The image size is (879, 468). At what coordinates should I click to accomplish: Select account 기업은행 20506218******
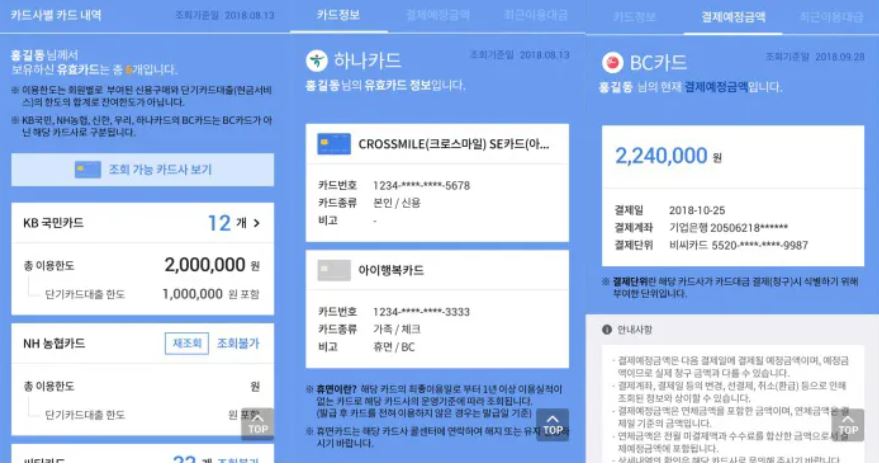point(728,228)
